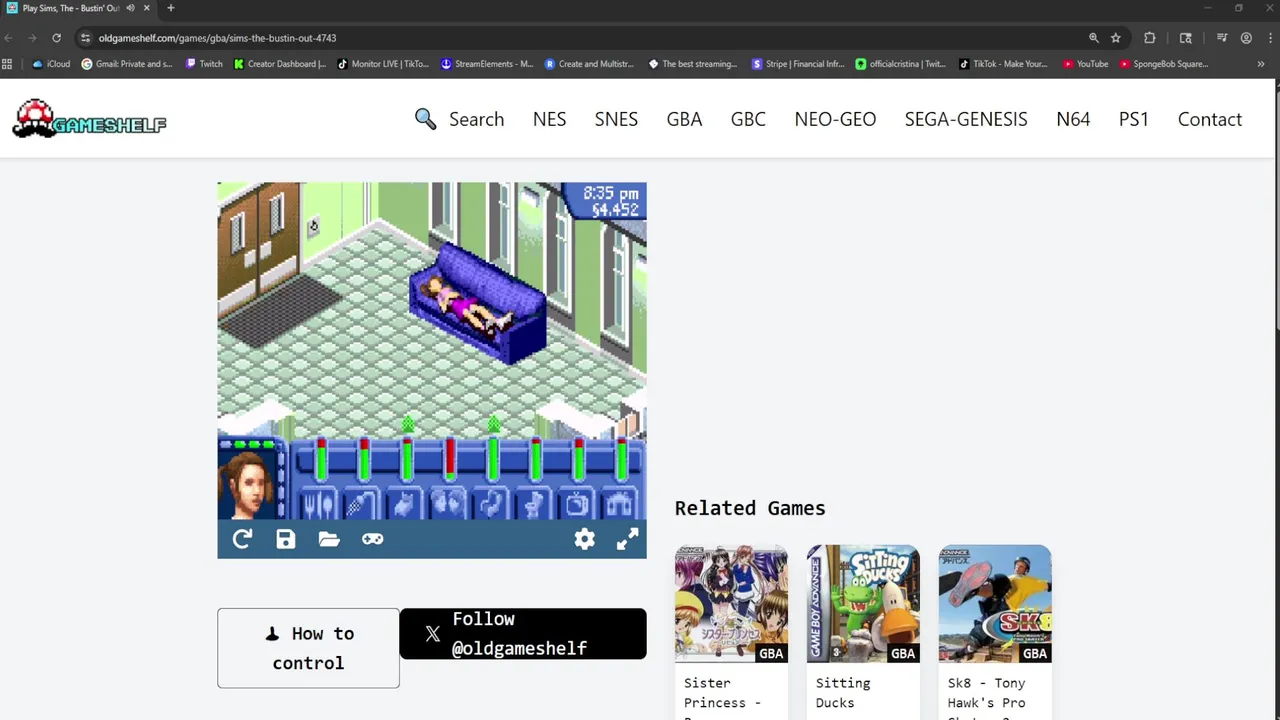The height and width of the screenshot is (720, 1280).
Task: Enter fullscreen with the expand arrows icon
Action: point(627,539)
